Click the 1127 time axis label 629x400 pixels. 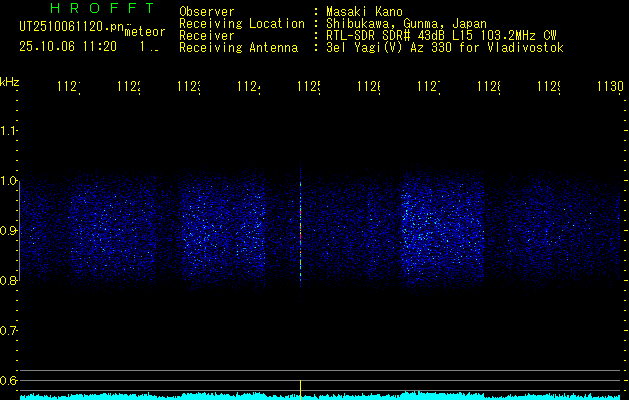tap(429, 86)
